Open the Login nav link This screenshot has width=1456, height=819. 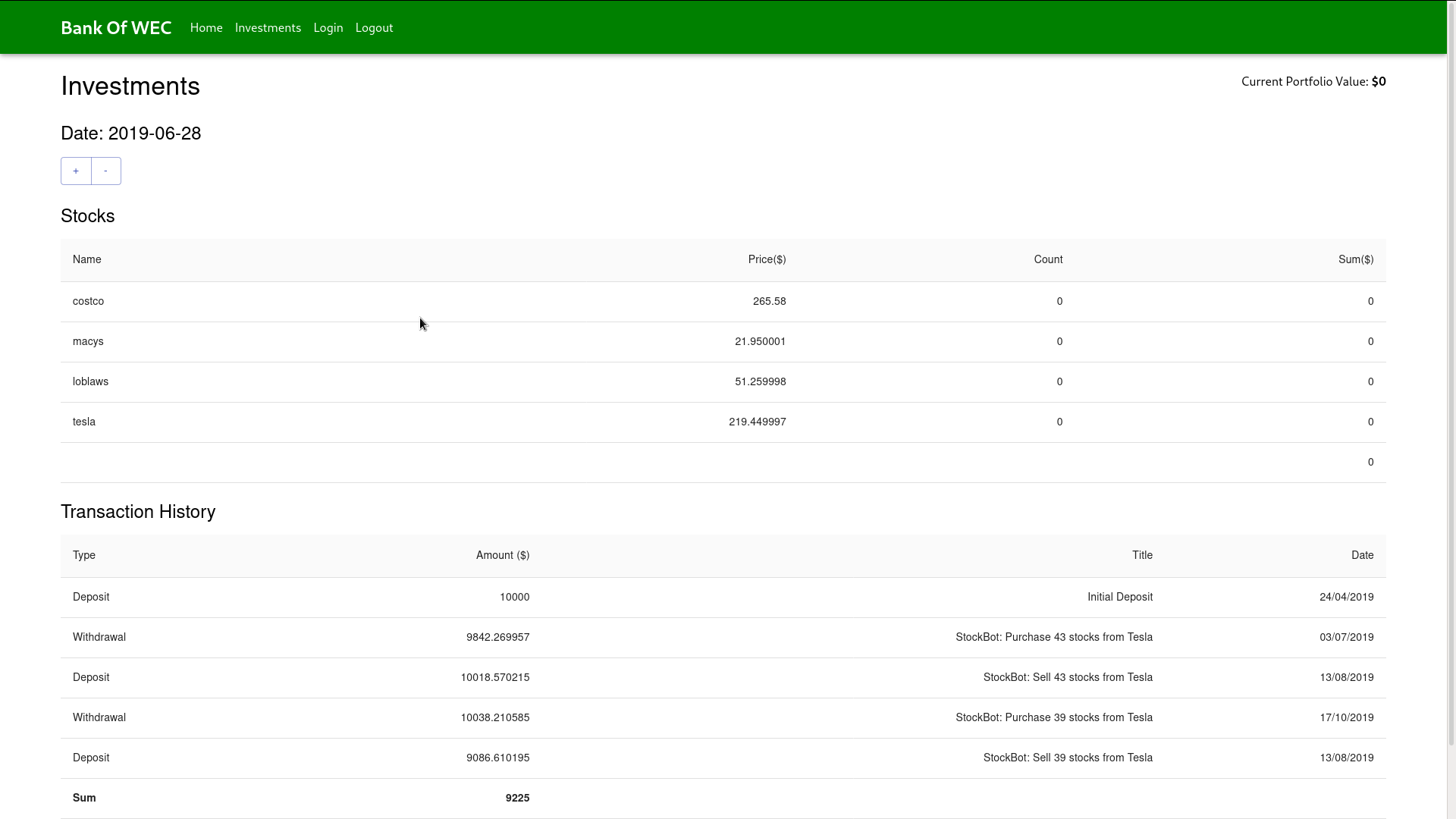pyautogui.click(x=328, y=28)
